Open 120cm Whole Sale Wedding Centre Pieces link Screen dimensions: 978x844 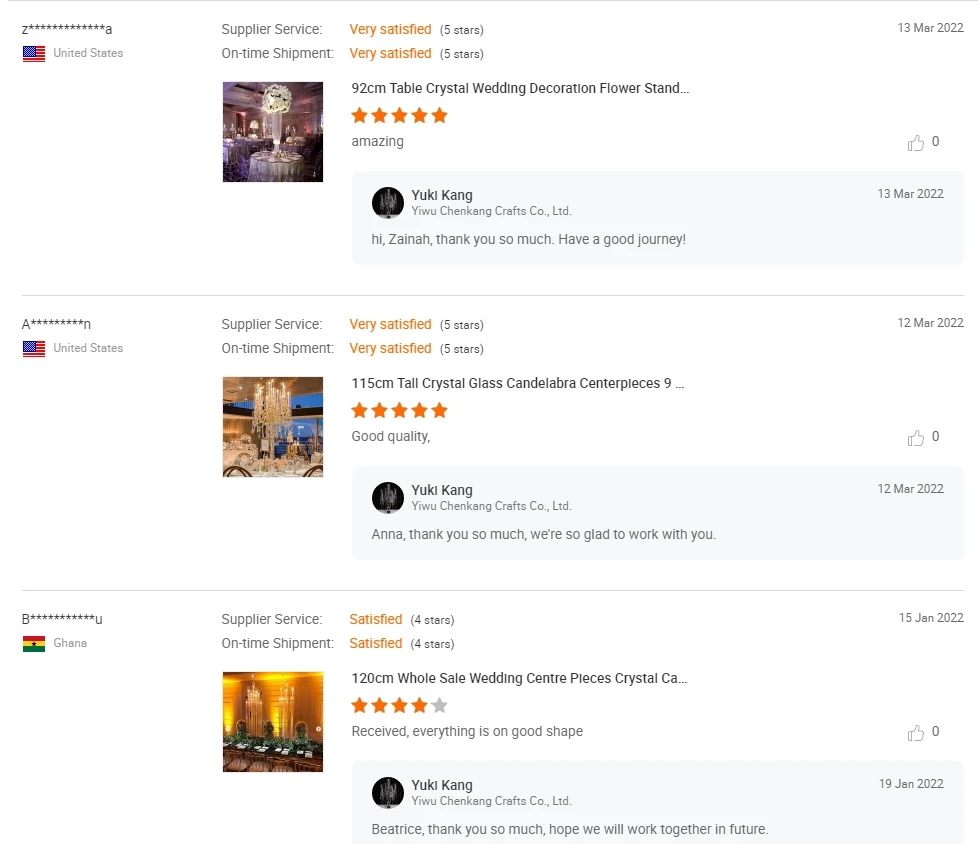[x=519, y=678]
